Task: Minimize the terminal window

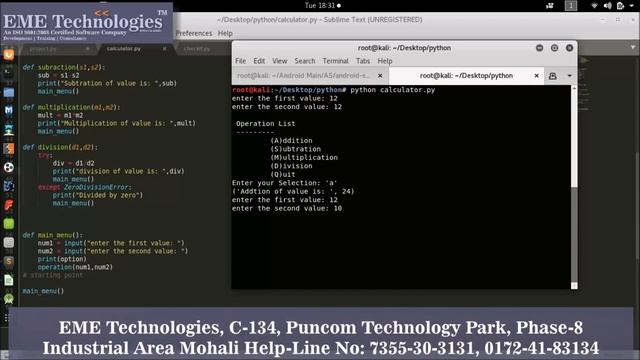Action: [539, 48]
